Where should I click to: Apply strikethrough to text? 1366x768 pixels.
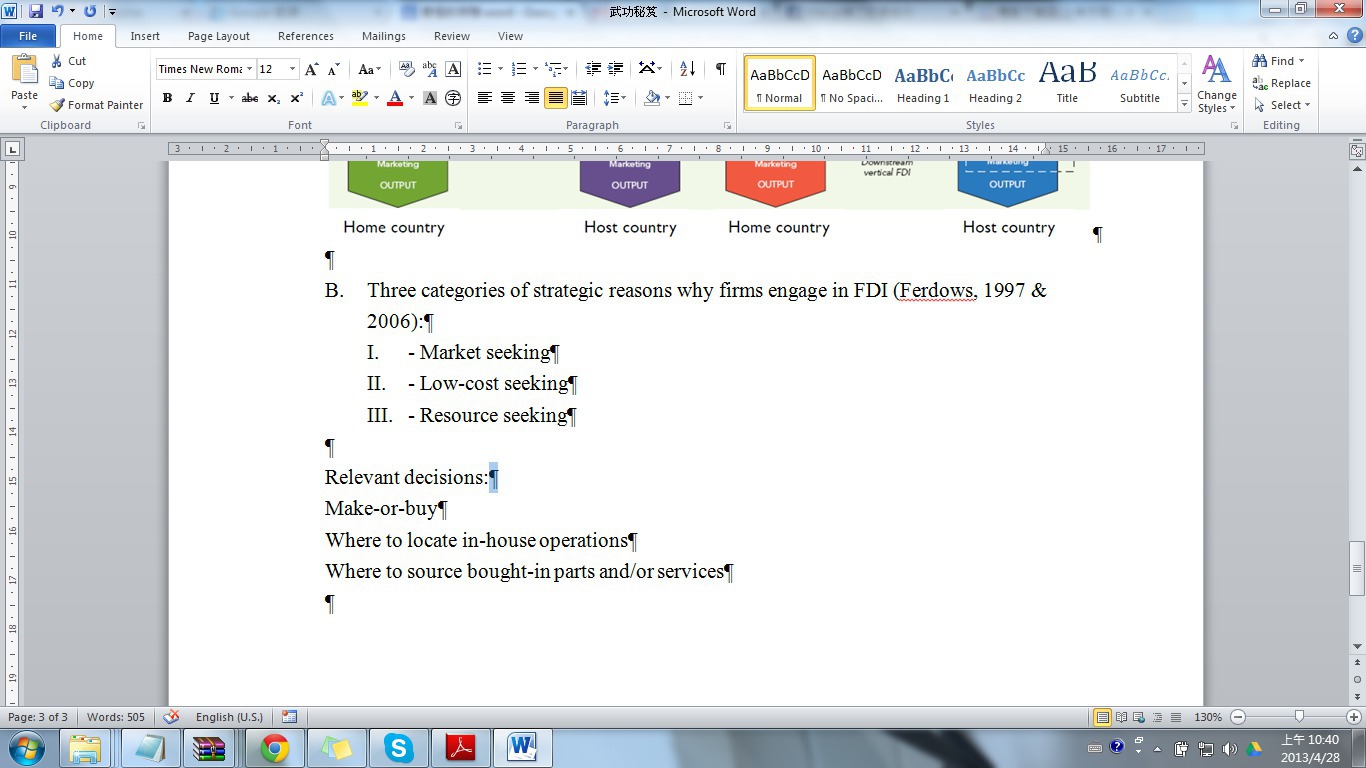tap(250, 98)
